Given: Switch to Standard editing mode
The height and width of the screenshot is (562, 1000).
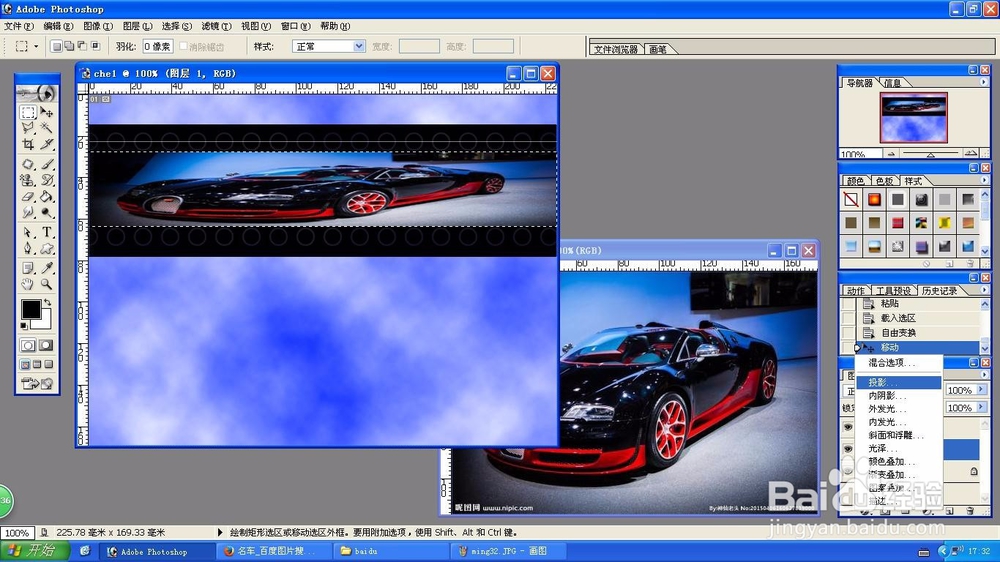Looking at the screenshot, I should click(x=28, y=345).
